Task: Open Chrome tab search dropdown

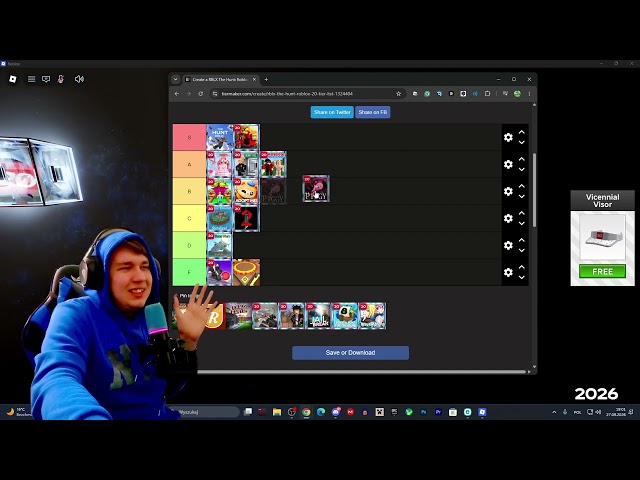Action: [x=176, y=80]
